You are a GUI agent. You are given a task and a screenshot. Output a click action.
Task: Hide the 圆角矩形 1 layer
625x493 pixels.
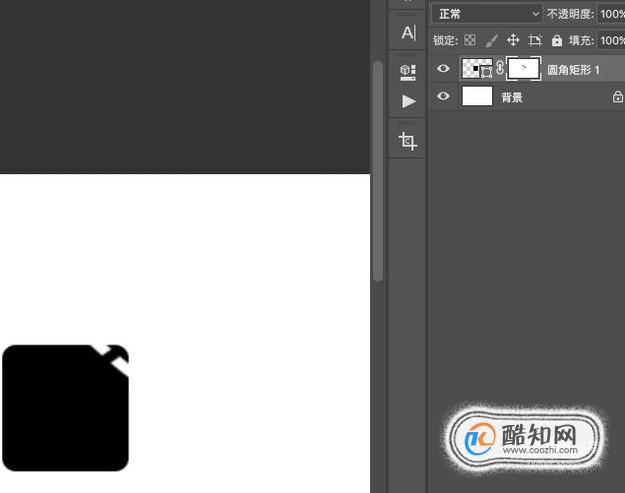tap(443, 69)
